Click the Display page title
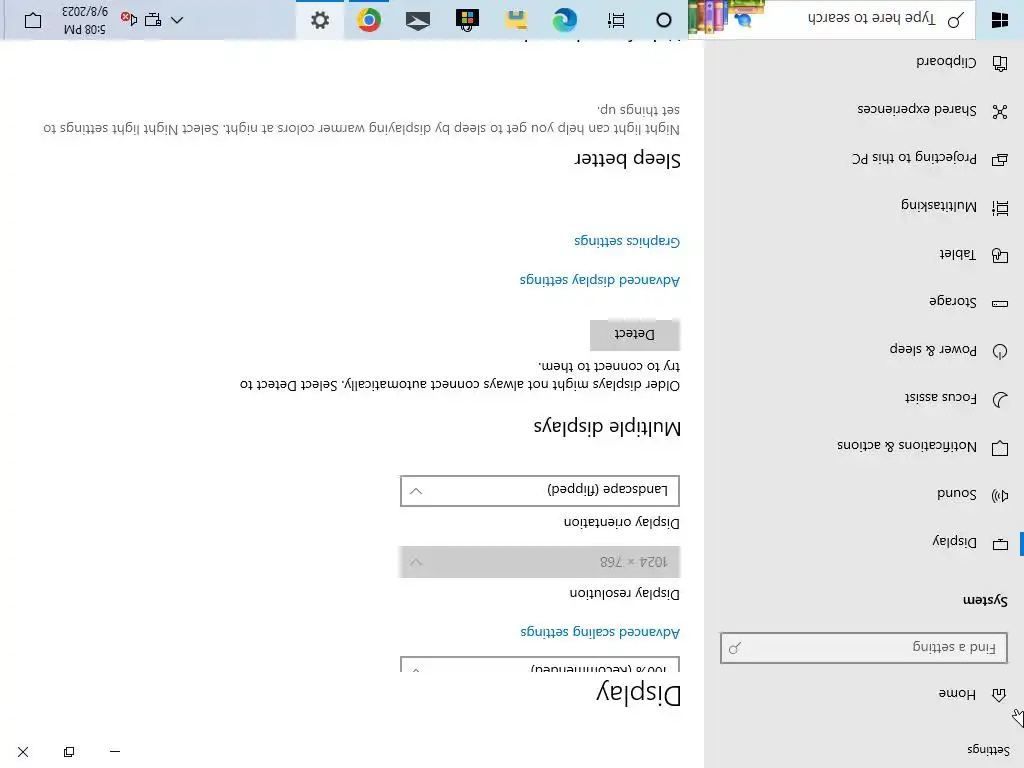Viewport: 1024px width, 768px height. pos(638,694)
